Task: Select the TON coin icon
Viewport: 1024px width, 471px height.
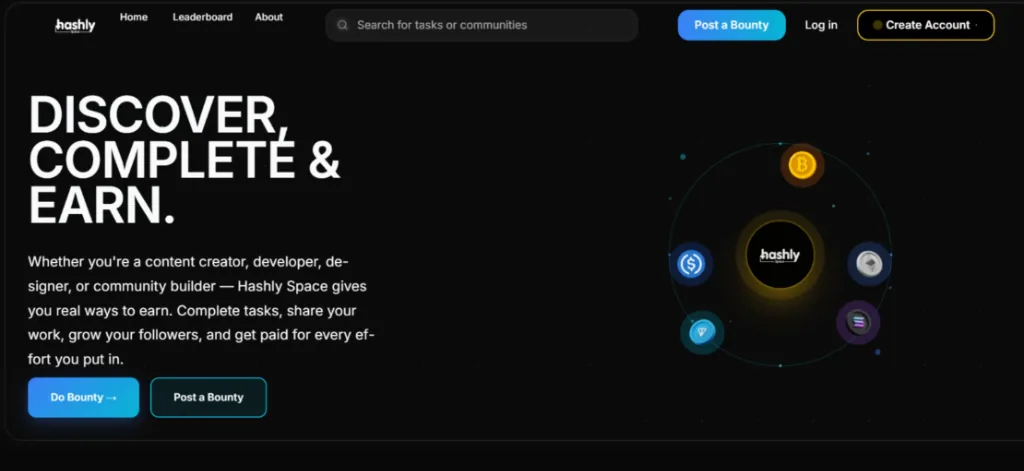Action: pyautogui.click(x=702, y=332)
